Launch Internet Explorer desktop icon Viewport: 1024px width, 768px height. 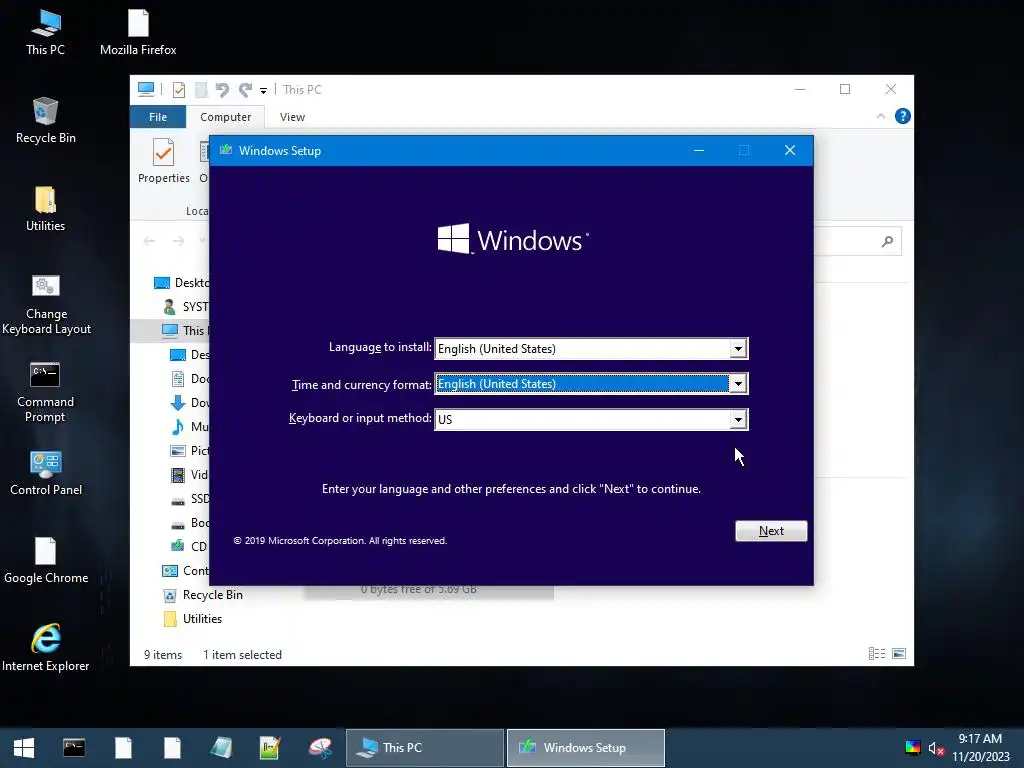pos(46,648)
